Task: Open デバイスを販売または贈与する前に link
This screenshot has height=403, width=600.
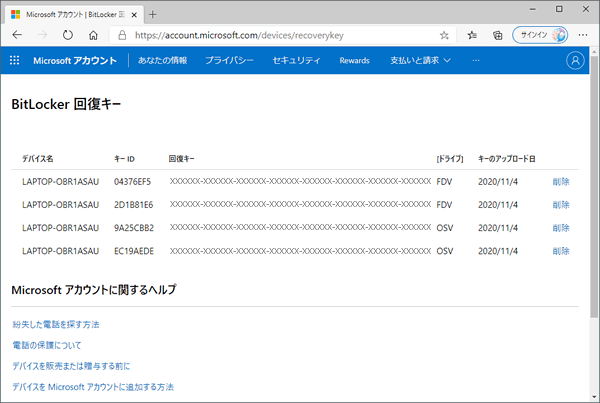Action: 71,366
